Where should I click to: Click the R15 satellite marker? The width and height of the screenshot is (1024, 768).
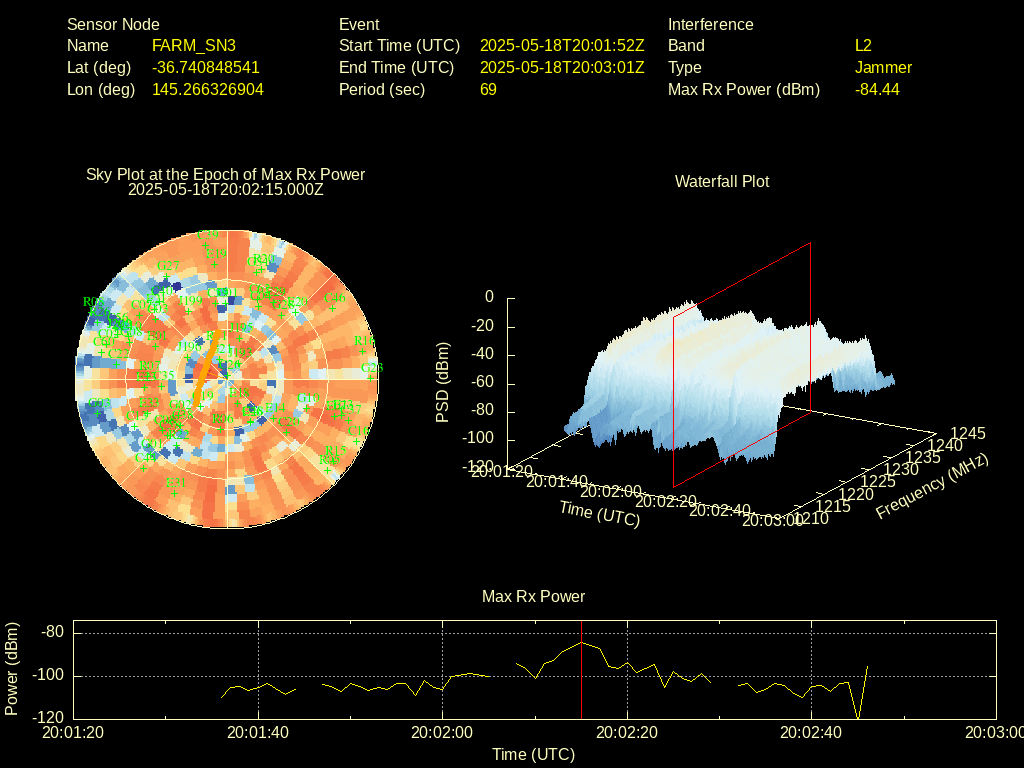point(335,460)
